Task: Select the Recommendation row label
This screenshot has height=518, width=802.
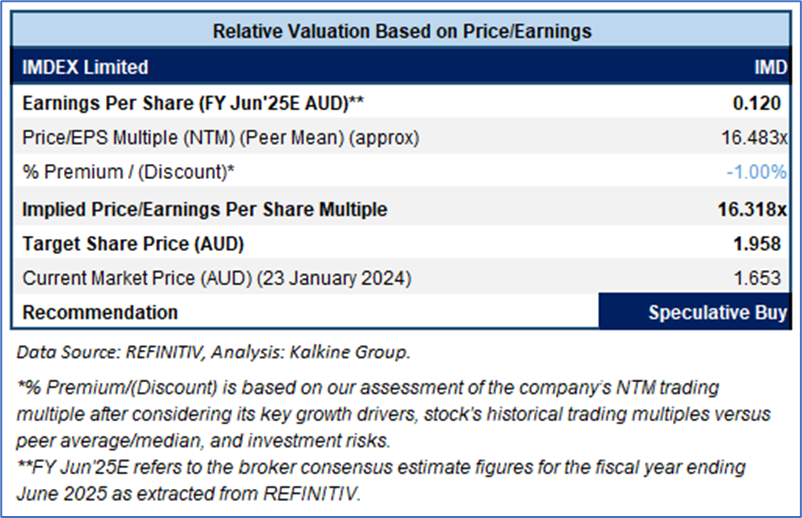Action: 100,312
